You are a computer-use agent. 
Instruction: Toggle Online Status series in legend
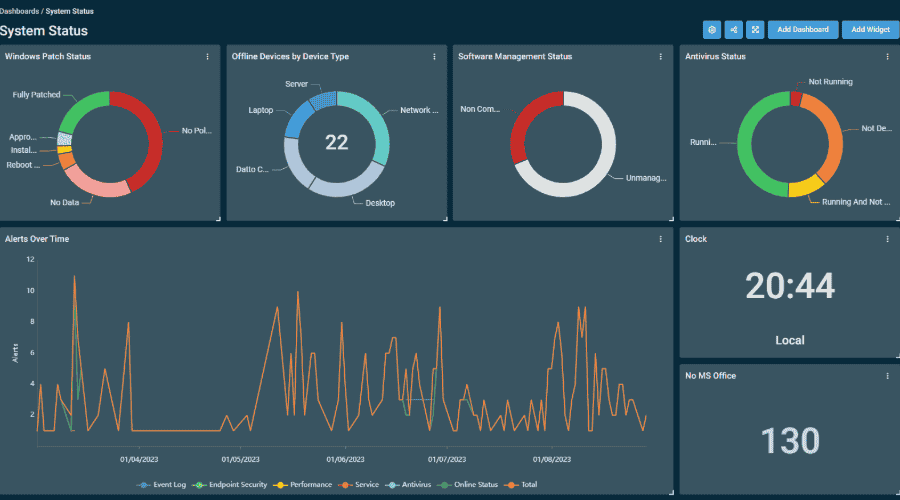point(468,485)
